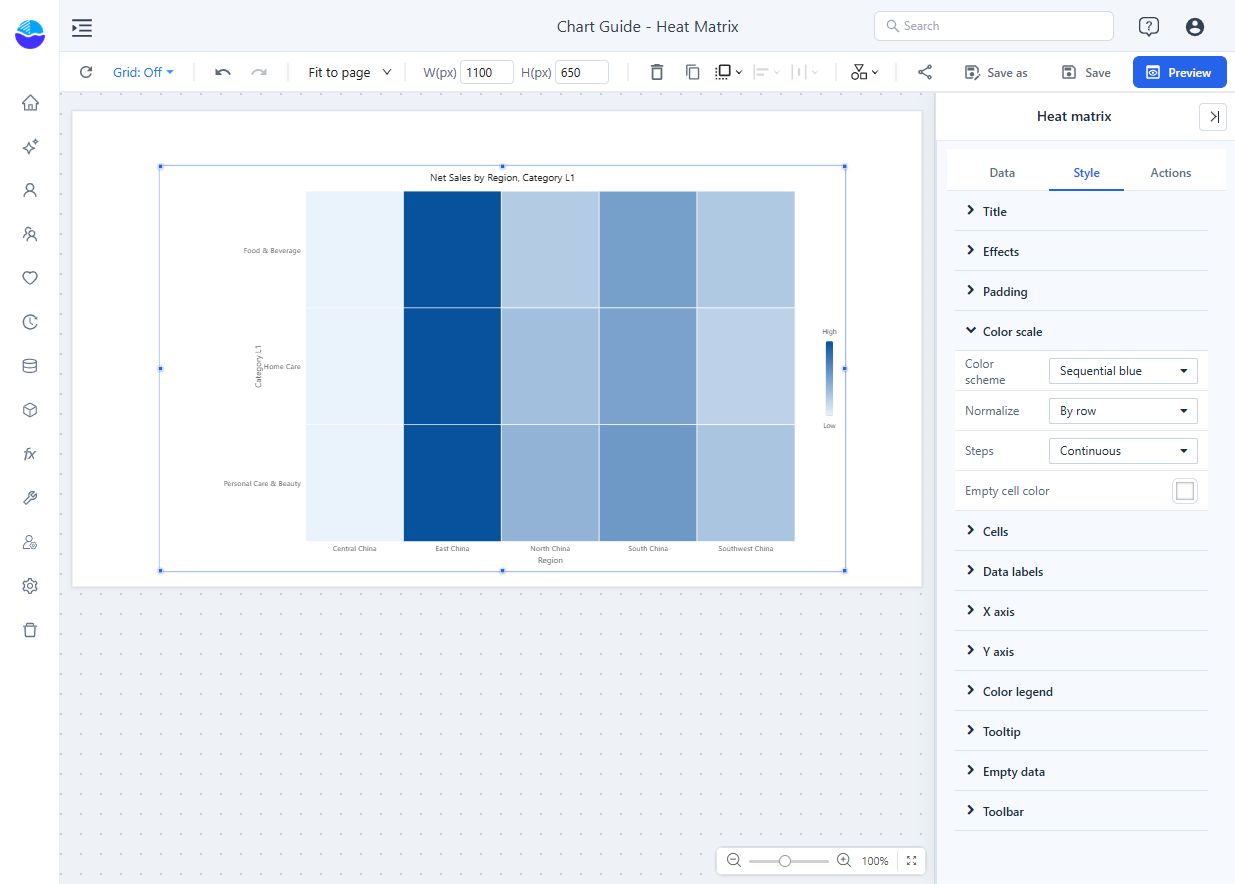1235x884 pixels.
Task: Zoom out using the minus magnifier
Action: (734, 860)
